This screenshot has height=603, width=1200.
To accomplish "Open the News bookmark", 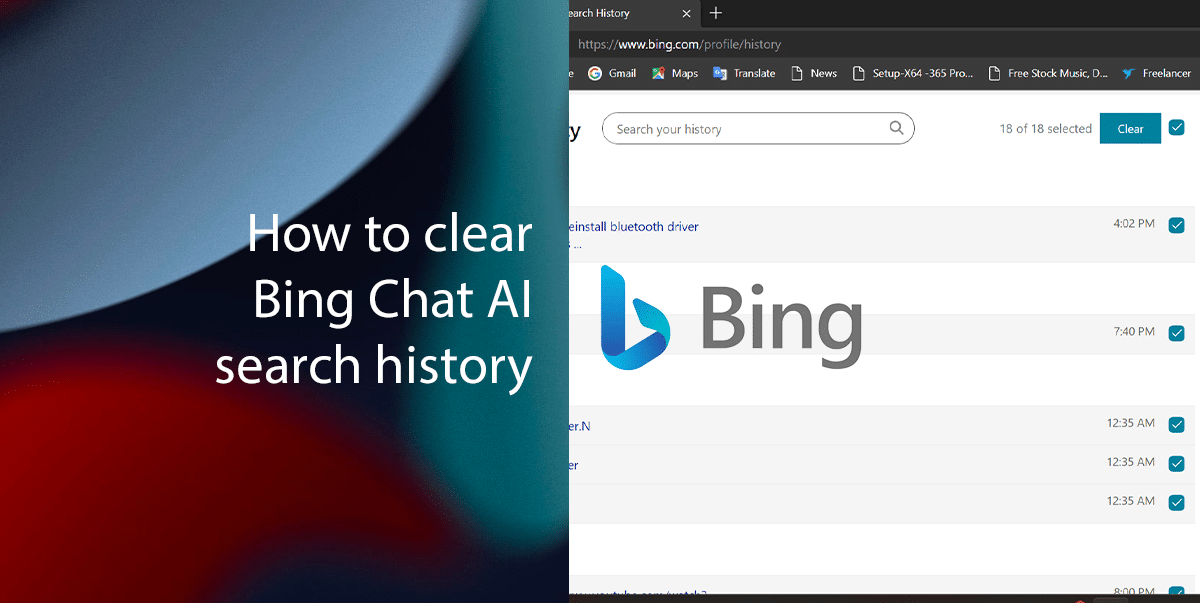I will (814, 73).
